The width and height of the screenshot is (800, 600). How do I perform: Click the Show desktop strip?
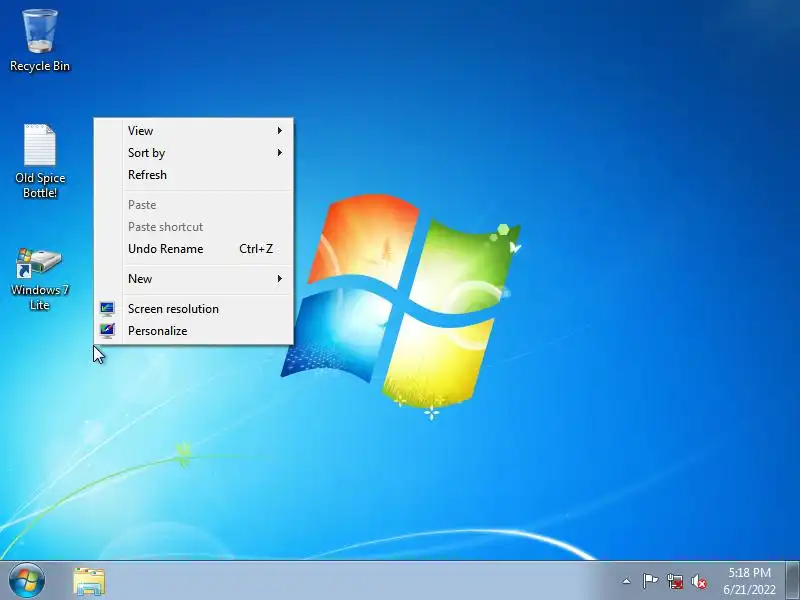point(792,581)
